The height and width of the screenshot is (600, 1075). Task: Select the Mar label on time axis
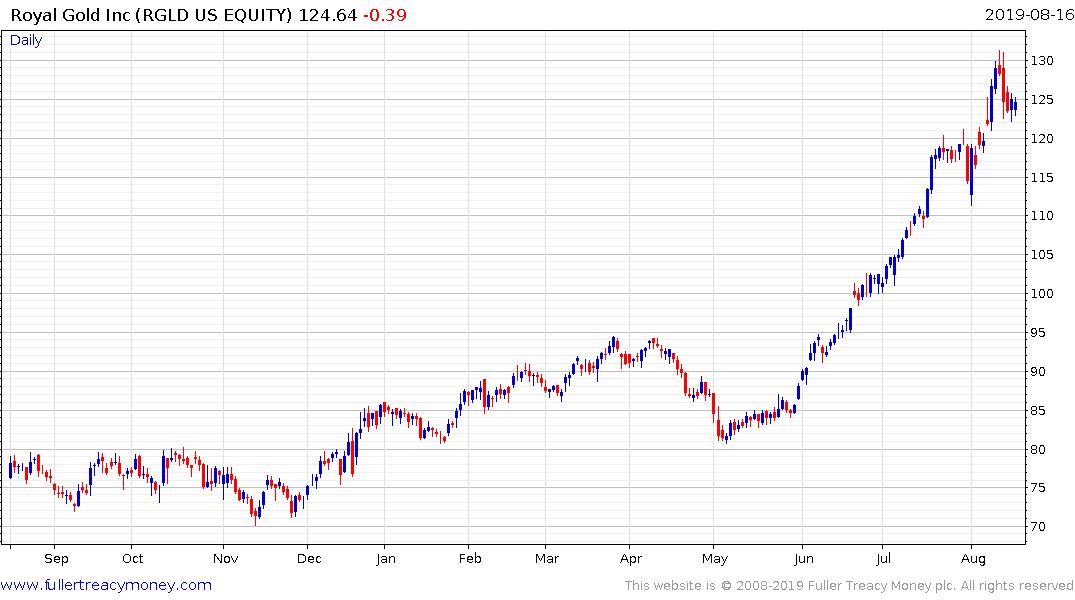click(547, 559)
